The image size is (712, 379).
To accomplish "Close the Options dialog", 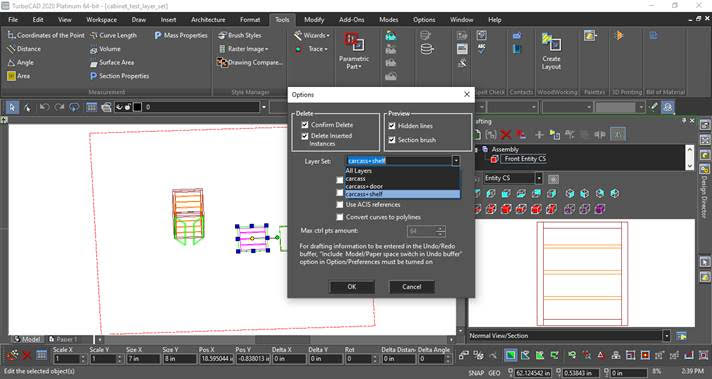I will (x=467, y=94).
